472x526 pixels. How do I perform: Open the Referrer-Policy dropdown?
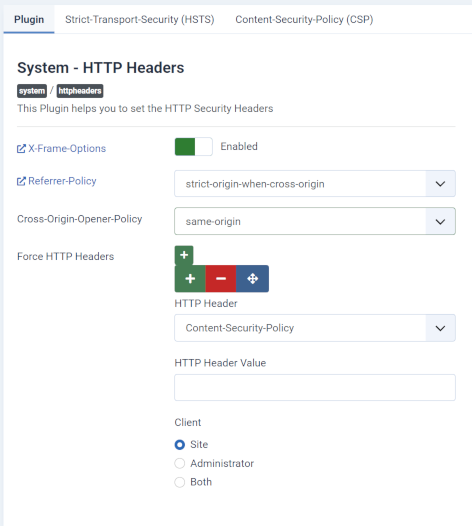pos(315,183)
